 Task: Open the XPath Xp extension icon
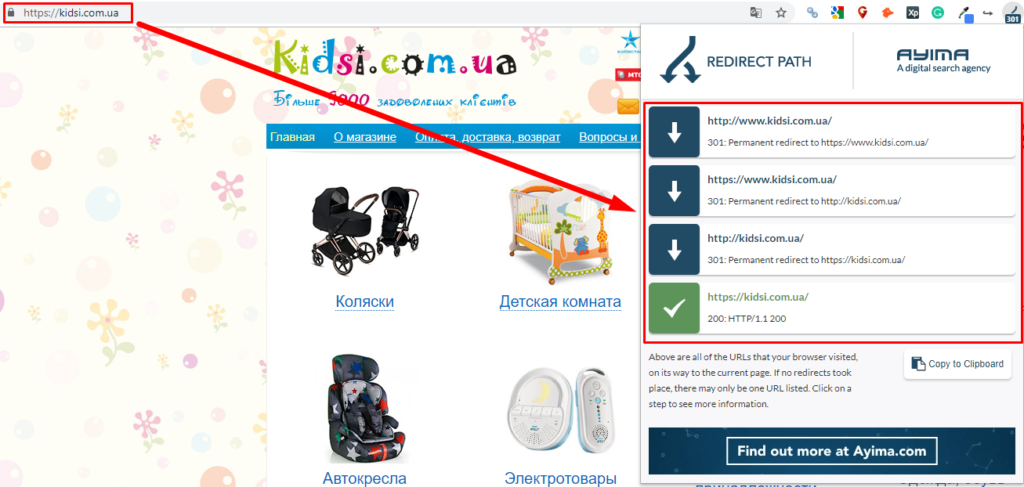point(912,12)
